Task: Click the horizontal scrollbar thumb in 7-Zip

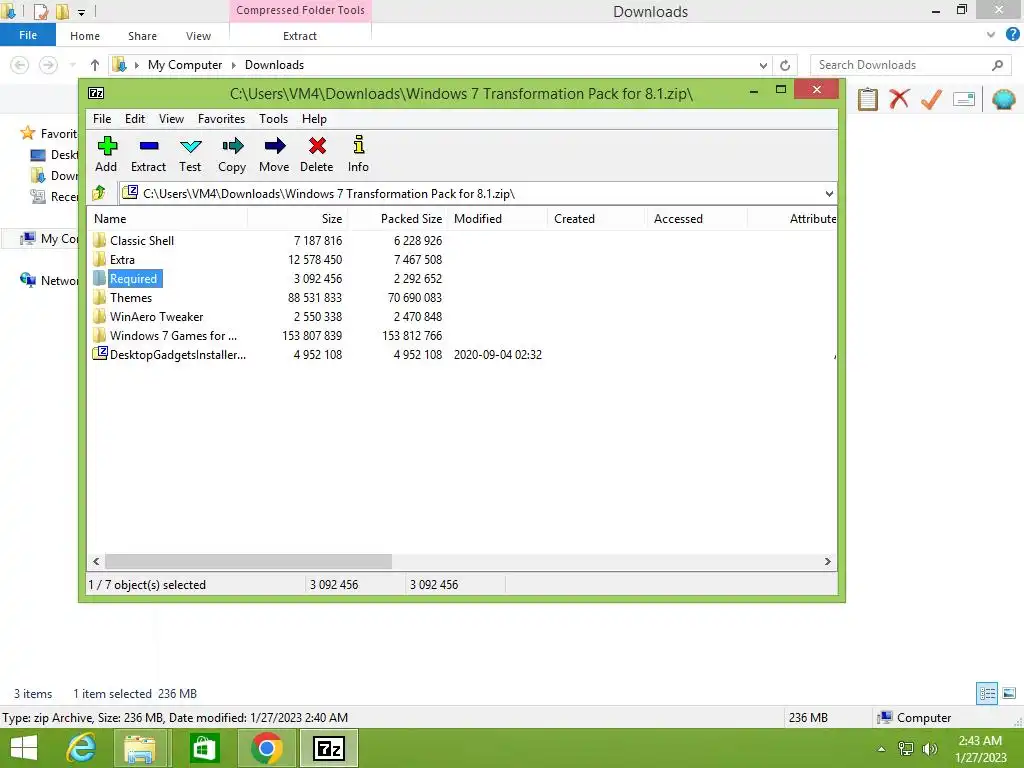Action: pos(248,562)
